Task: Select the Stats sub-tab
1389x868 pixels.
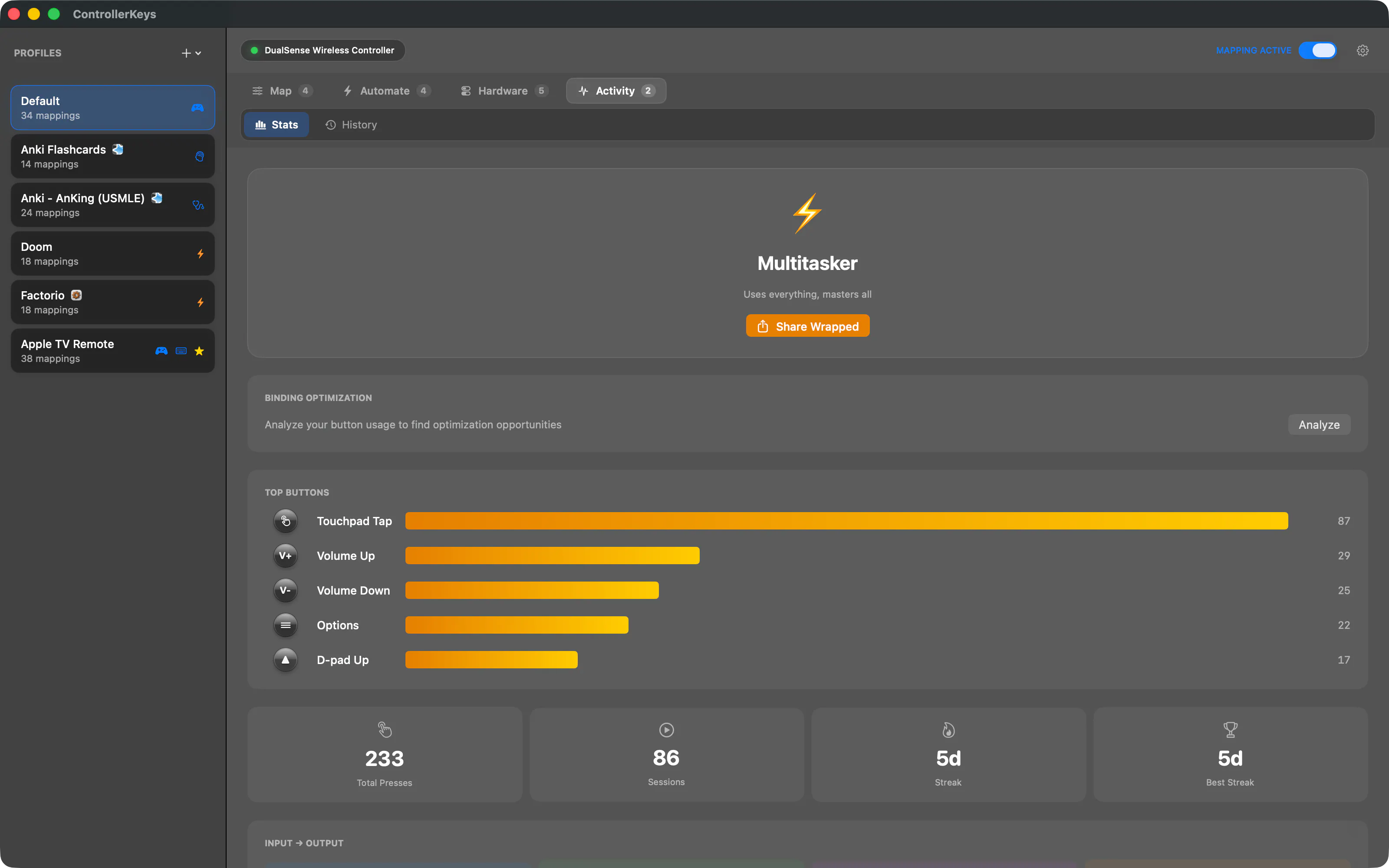Action: click(x=276, y=125)
